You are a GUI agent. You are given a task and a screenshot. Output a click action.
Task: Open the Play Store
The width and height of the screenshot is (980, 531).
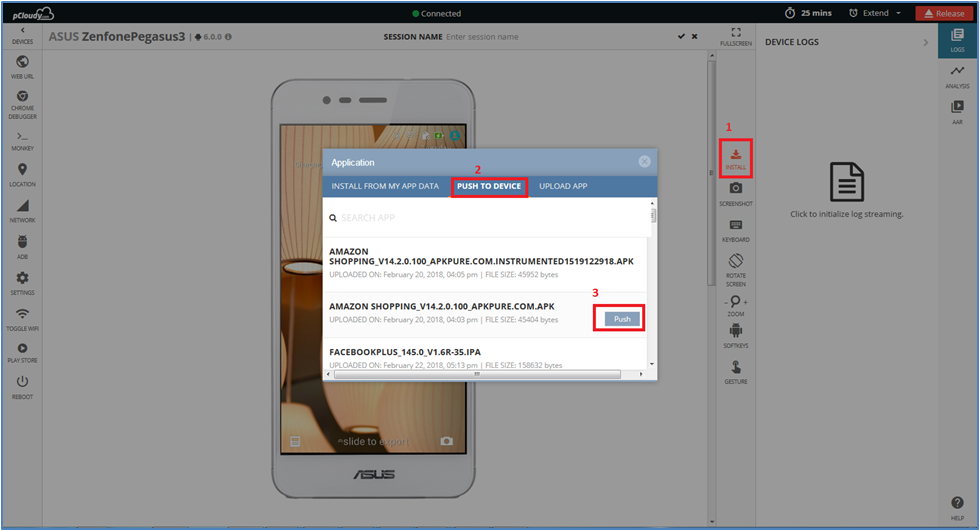click(22, 353)
